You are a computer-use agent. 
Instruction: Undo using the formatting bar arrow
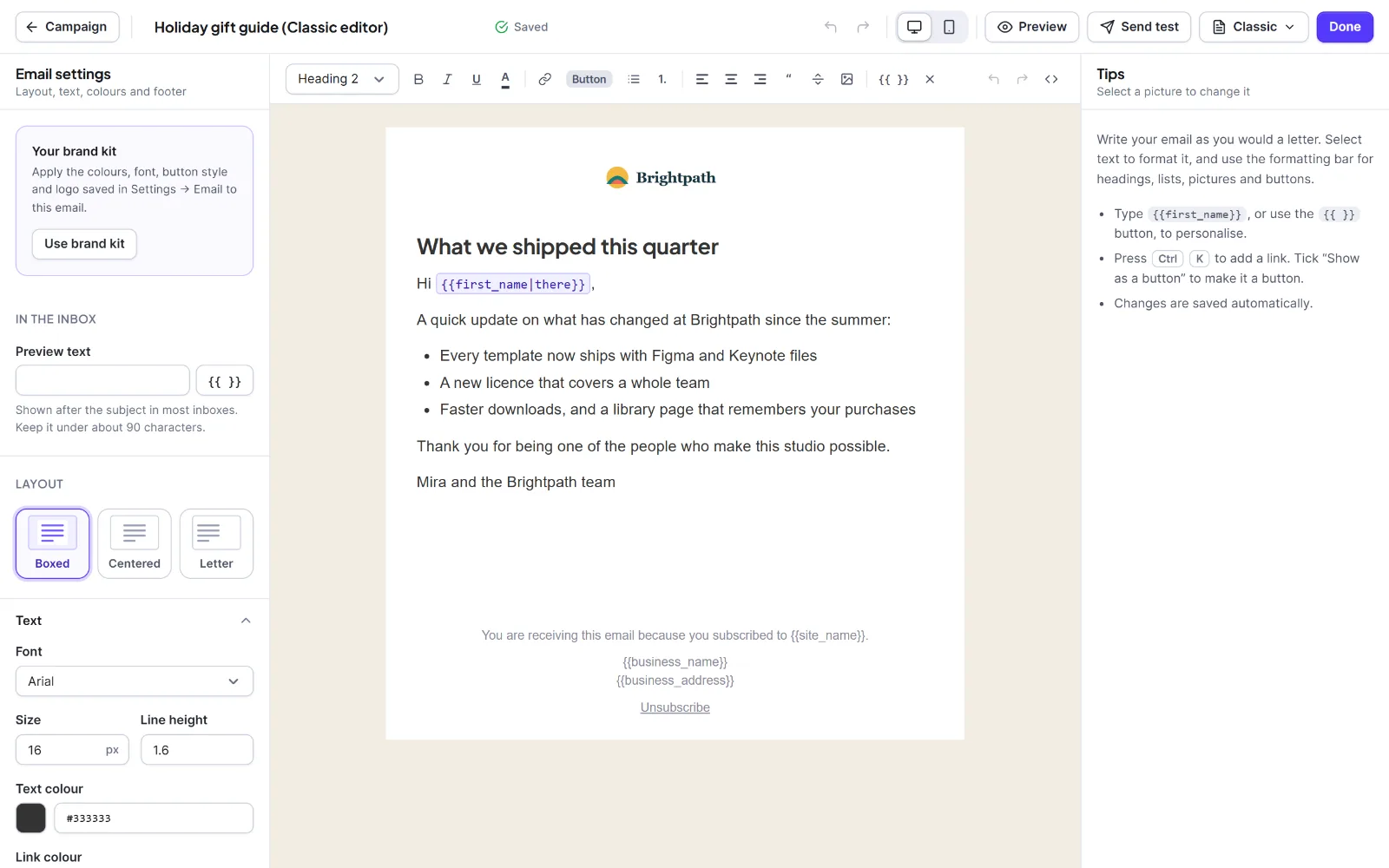(994, 79)
